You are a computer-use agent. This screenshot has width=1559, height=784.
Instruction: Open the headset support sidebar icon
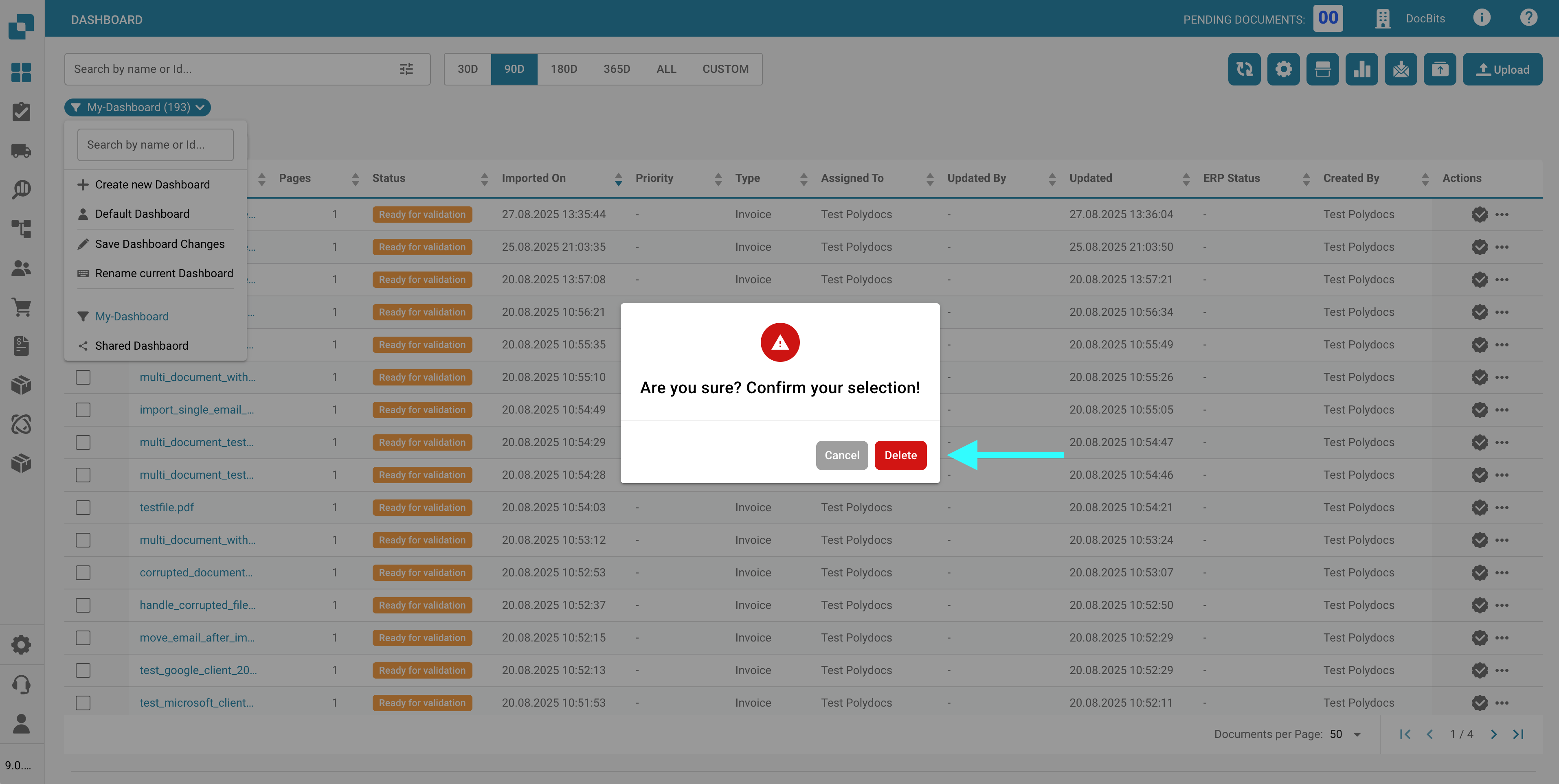click(21, 684)
